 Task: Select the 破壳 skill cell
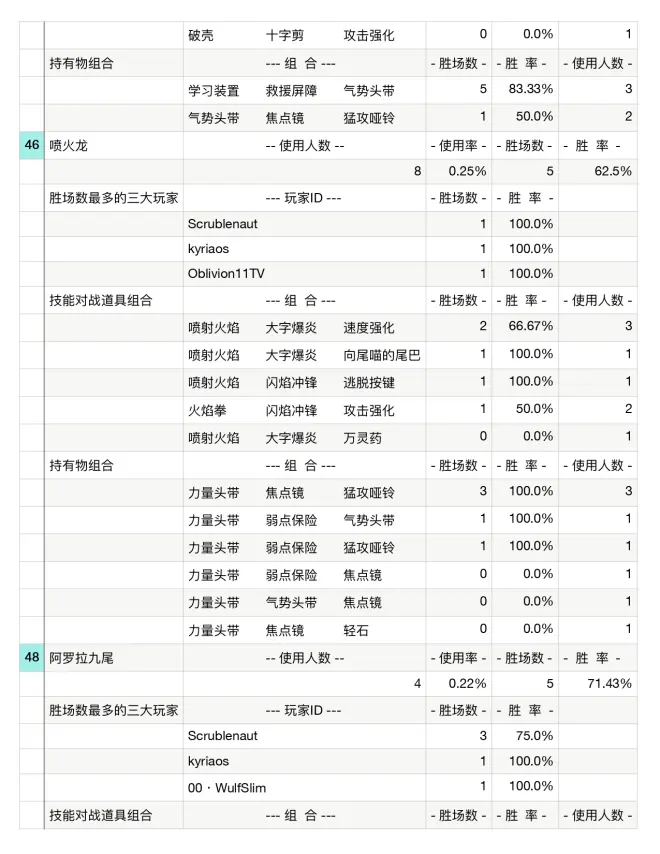[201, 35]
